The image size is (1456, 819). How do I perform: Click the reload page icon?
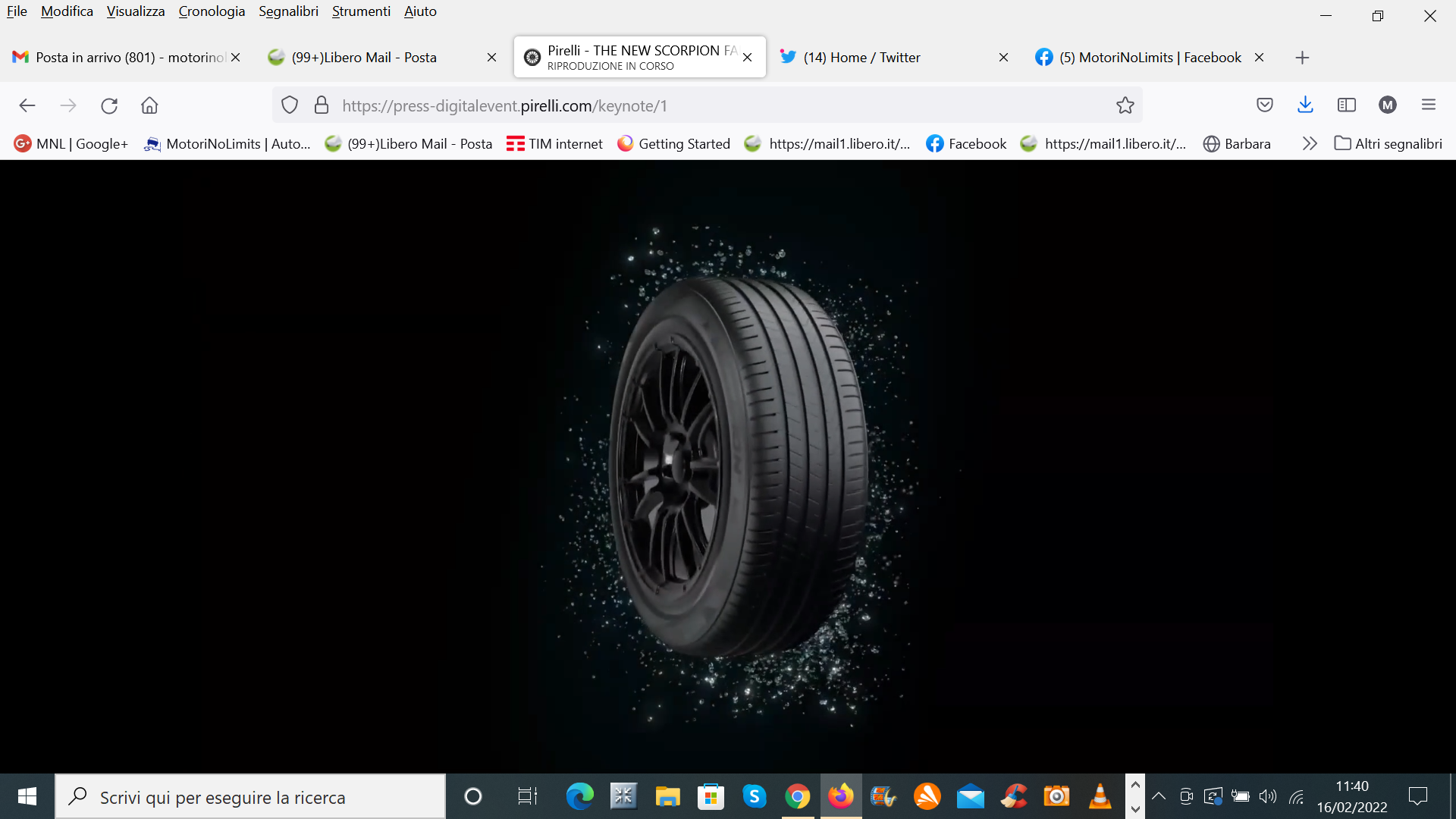(109, 105)
